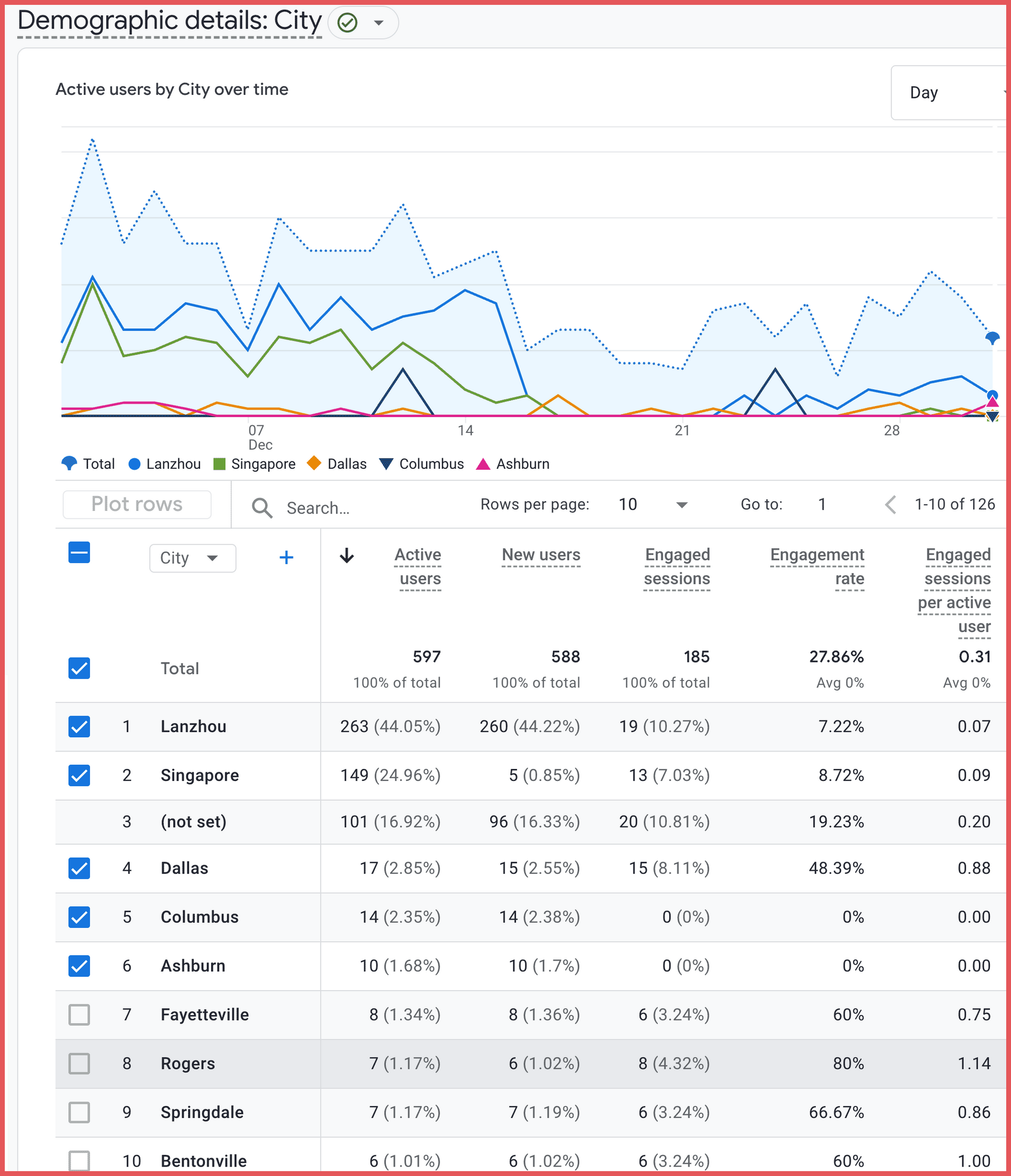Viewport: 1011px width, 1176px height.
Task: Check the Fayetteville row checkbox
Action: click(80, 1014)
